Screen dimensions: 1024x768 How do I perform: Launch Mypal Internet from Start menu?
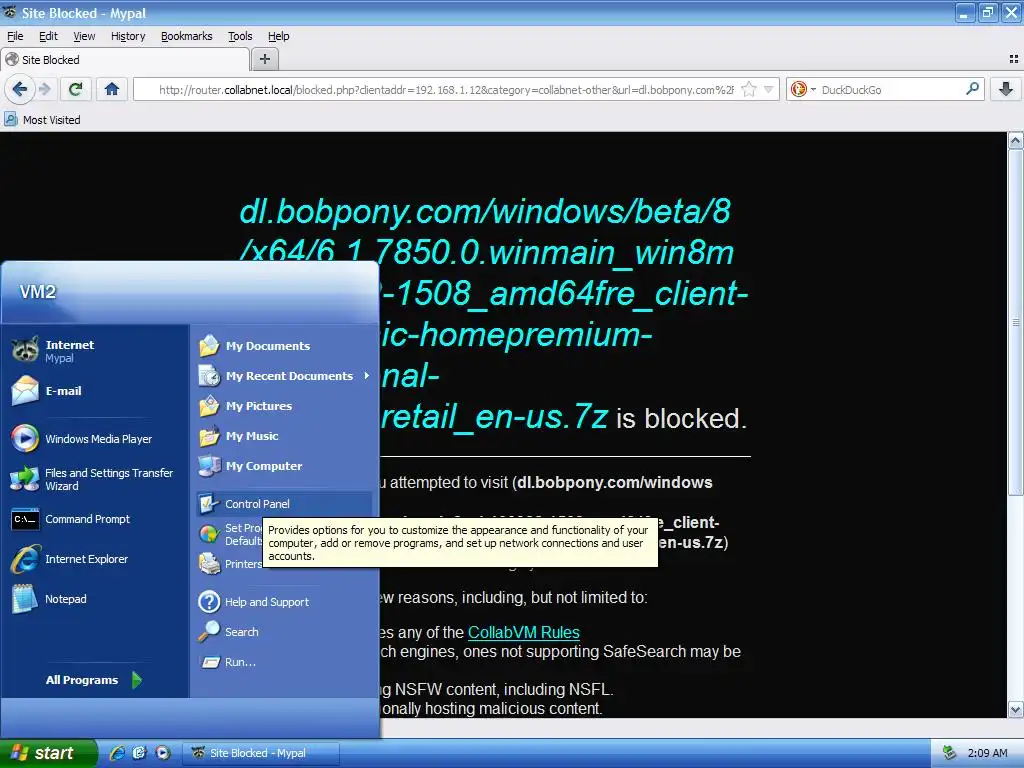click(95, 351)
